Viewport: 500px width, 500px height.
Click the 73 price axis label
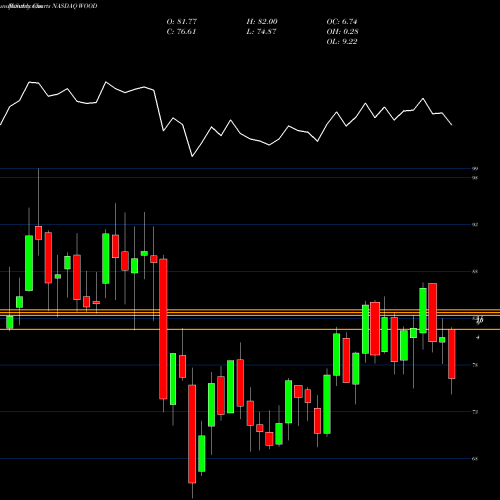(475, 412)
